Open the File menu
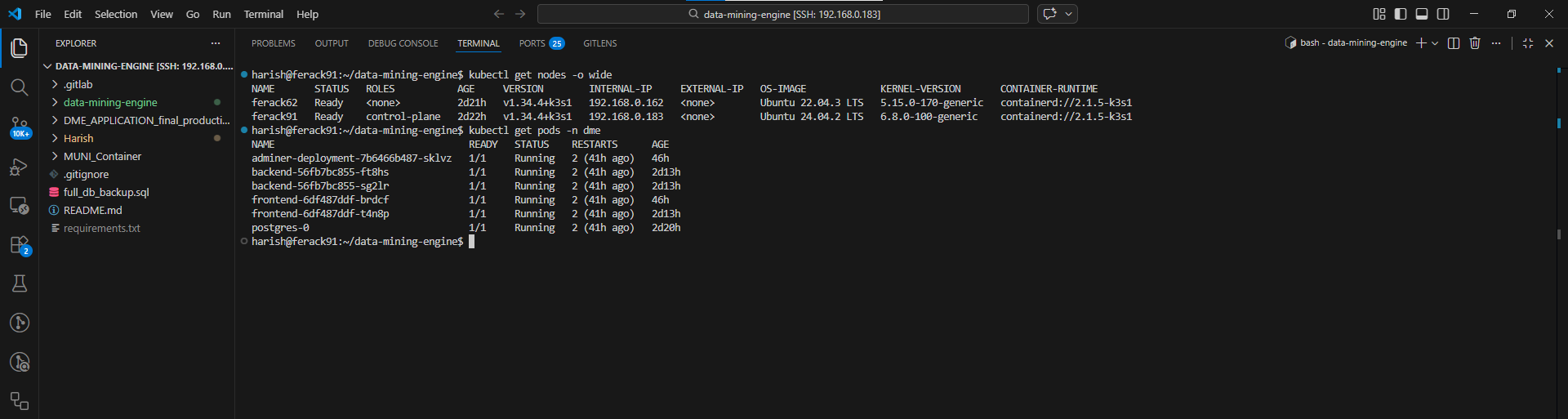The image size is (1568, 419). tap(43, 14)
